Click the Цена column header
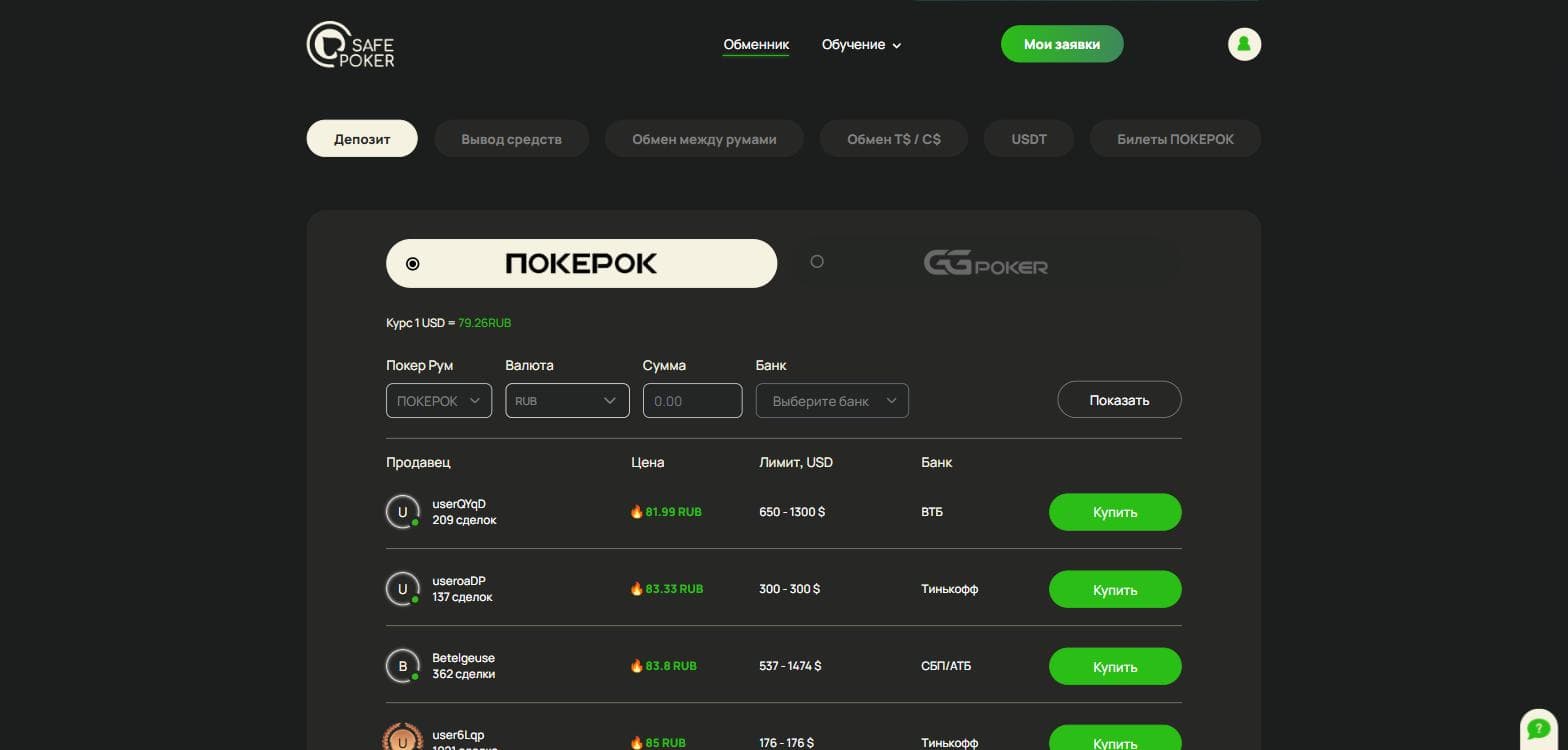Image resolution: width=1568 pixels, height=750 pixels. tap(648, 462)
